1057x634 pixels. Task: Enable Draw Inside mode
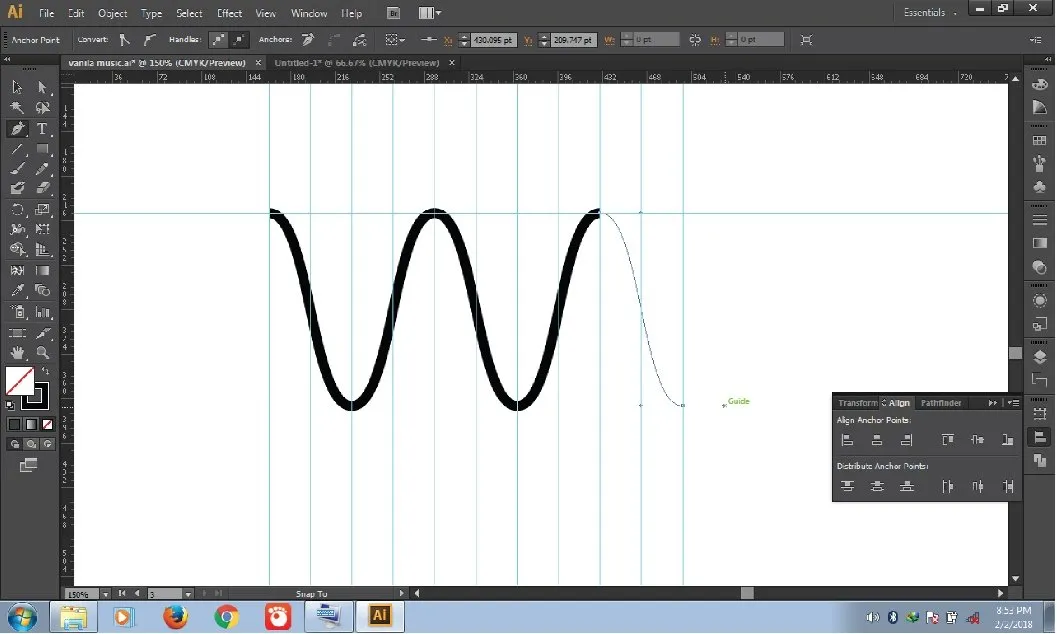[47, 444]
